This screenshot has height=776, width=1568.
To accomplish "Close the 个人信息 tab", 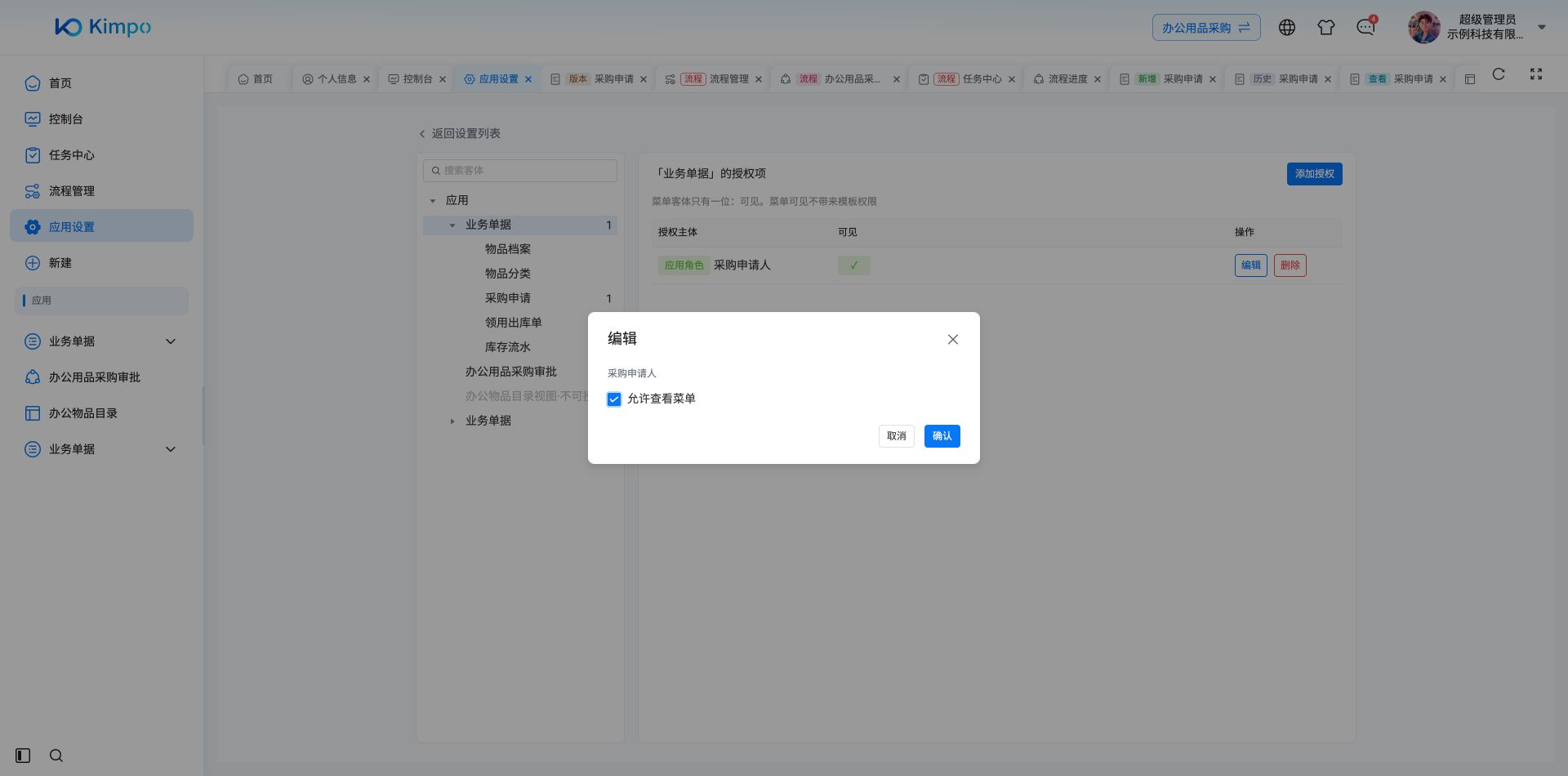I will click(367, 79).
